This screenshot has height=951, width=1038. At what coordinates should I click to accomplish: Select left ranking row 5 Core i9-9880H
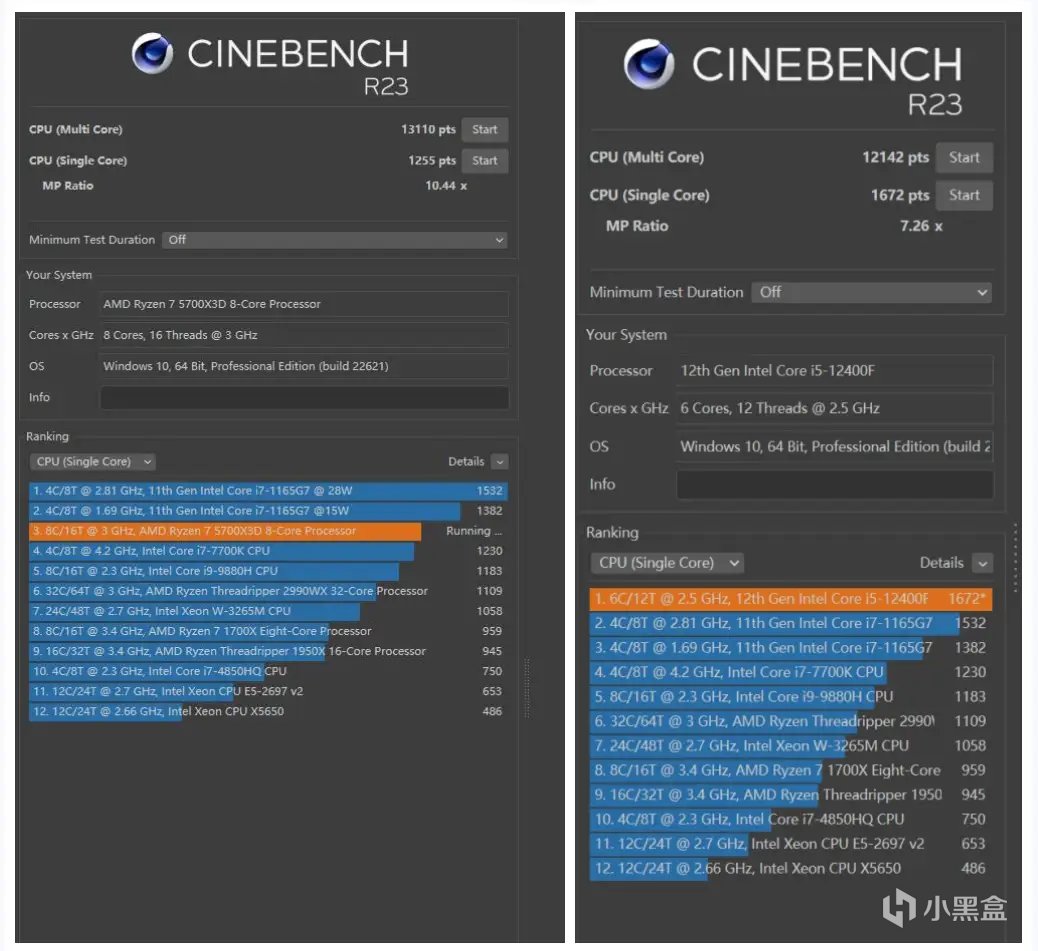pyautogui.click(x=268, y=570)
